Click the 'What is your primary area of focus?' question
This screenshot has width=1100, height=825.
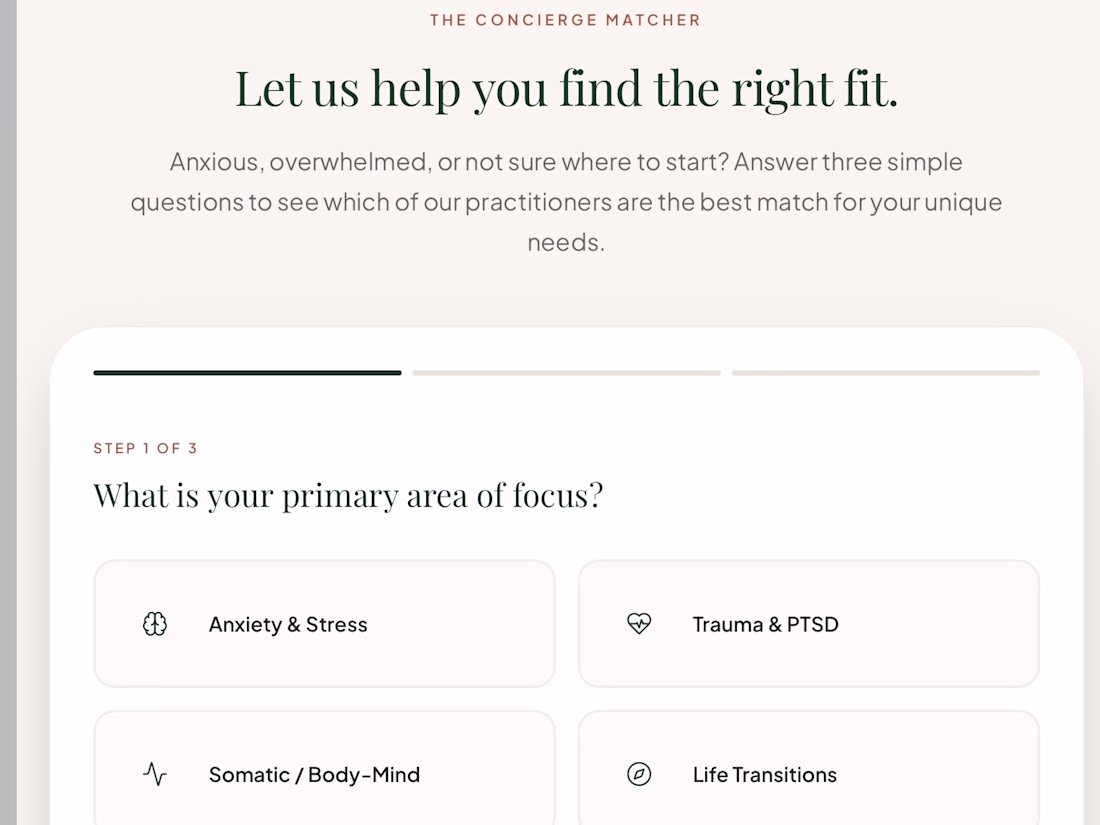(348, 496)
